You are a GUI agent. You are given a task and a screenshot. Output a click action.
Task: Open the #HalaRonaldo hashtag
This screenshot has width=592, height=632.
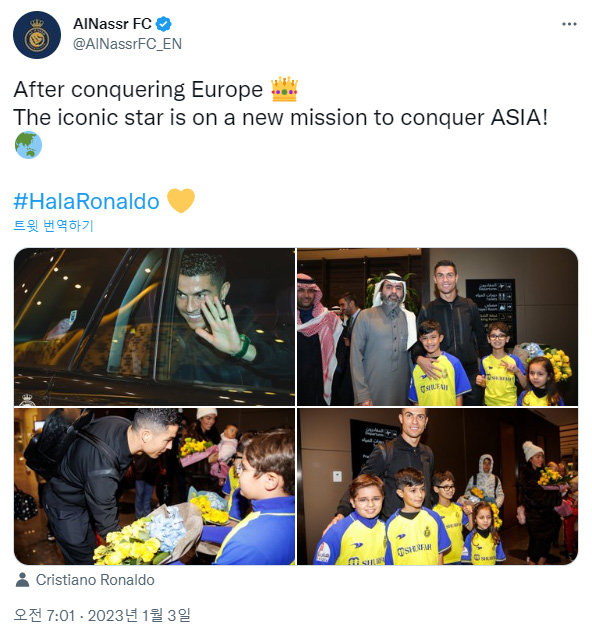click(87, 201)
